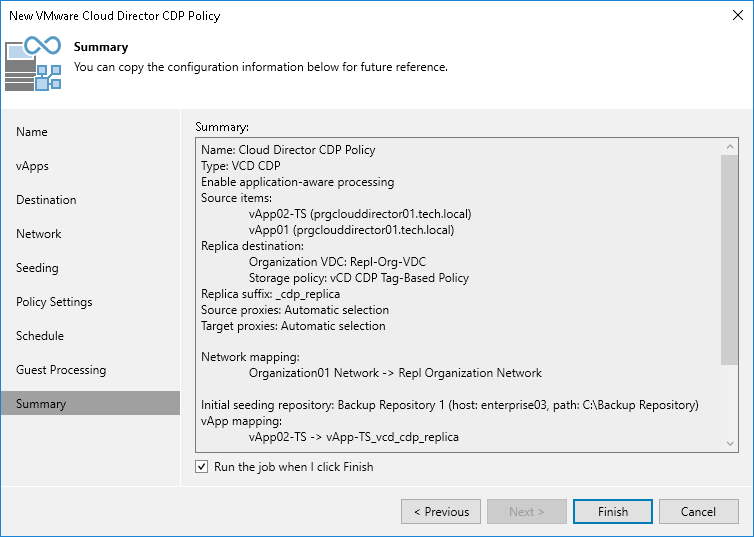Go to the Schedule step
This screenshot has height=537, width=754.
(x=40, y=336)
